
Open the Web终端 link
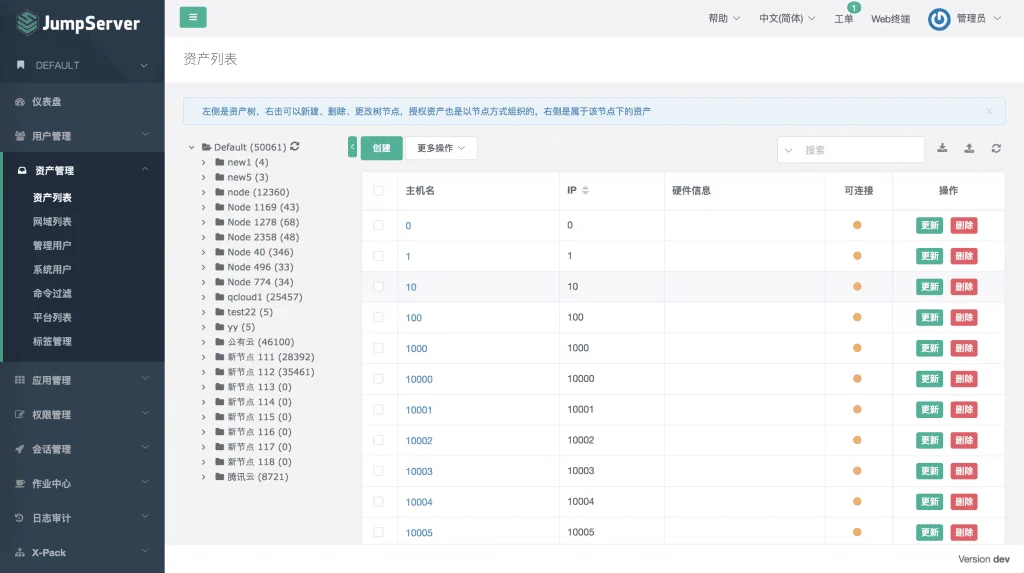[890, 19]
